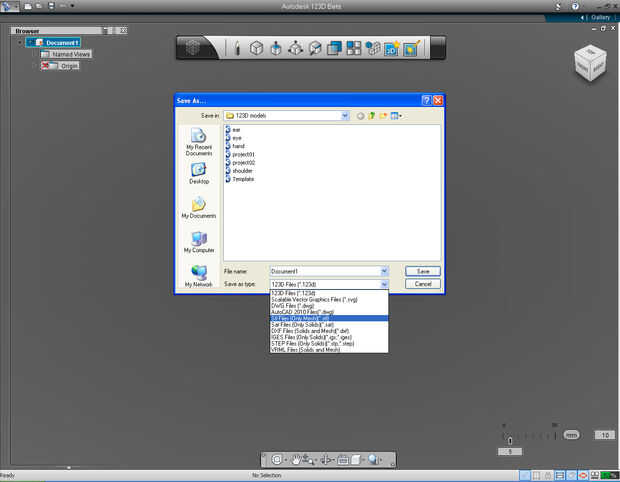The width and height of the screenshot is (620, 482).
Task: Go back using the Save As dialog's back arrow
Action: coord(360,116)
